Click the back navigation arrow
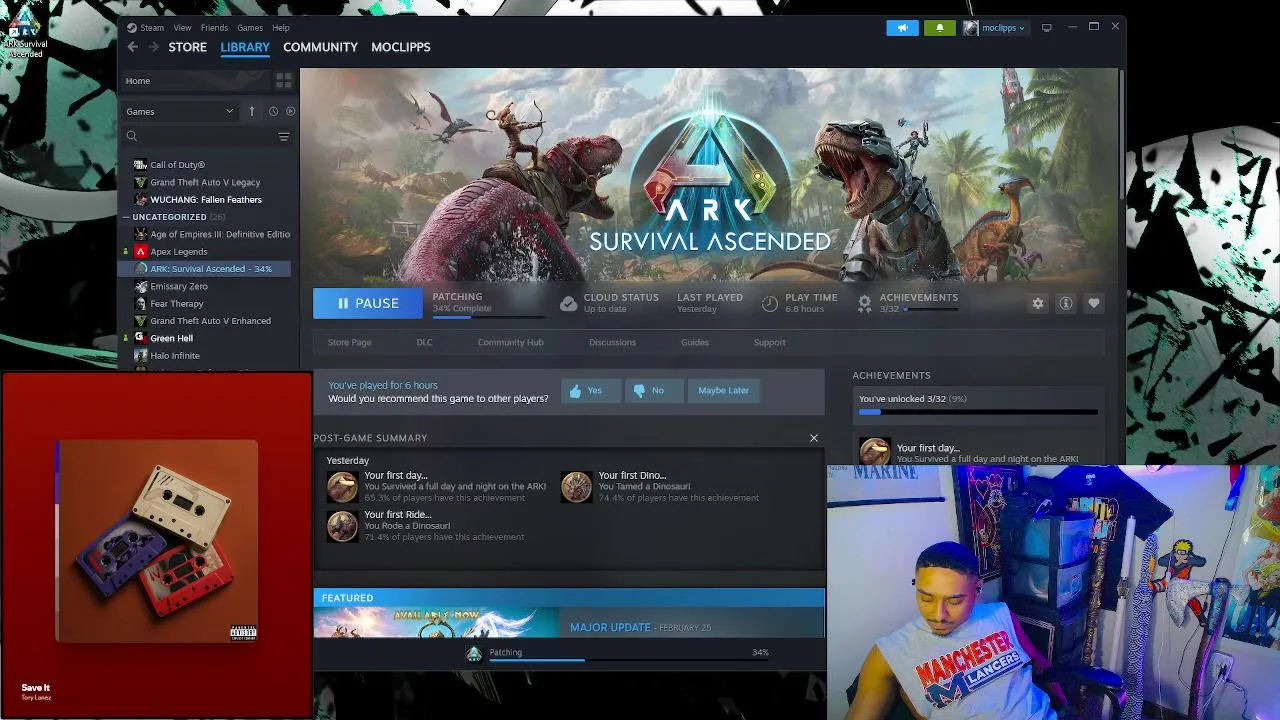Viewport: 1280px width, 720px height. tap(132, 47)
